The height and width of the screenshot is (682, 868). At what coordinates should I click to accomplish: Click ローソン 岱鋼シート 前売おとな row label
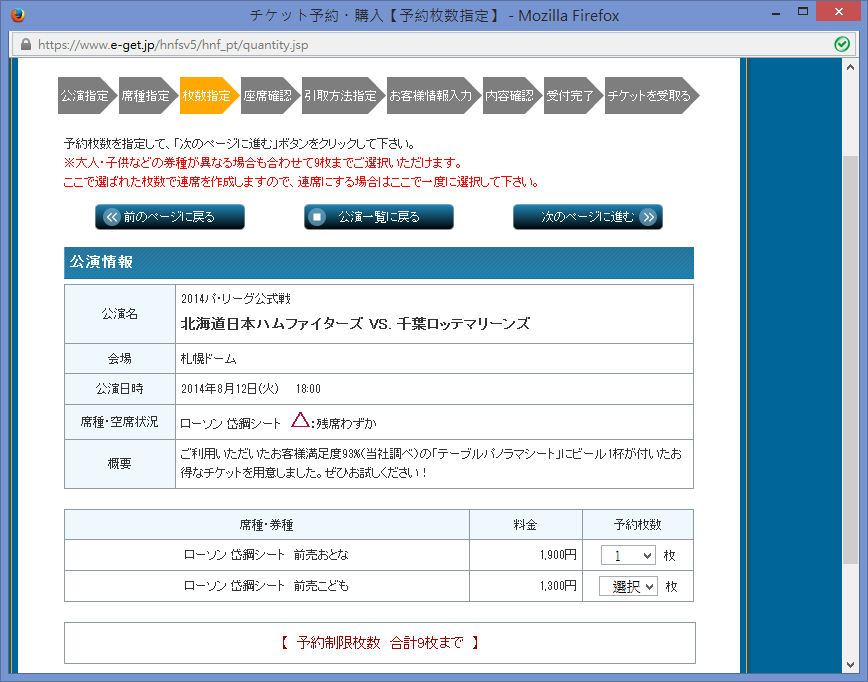point(266,555)
